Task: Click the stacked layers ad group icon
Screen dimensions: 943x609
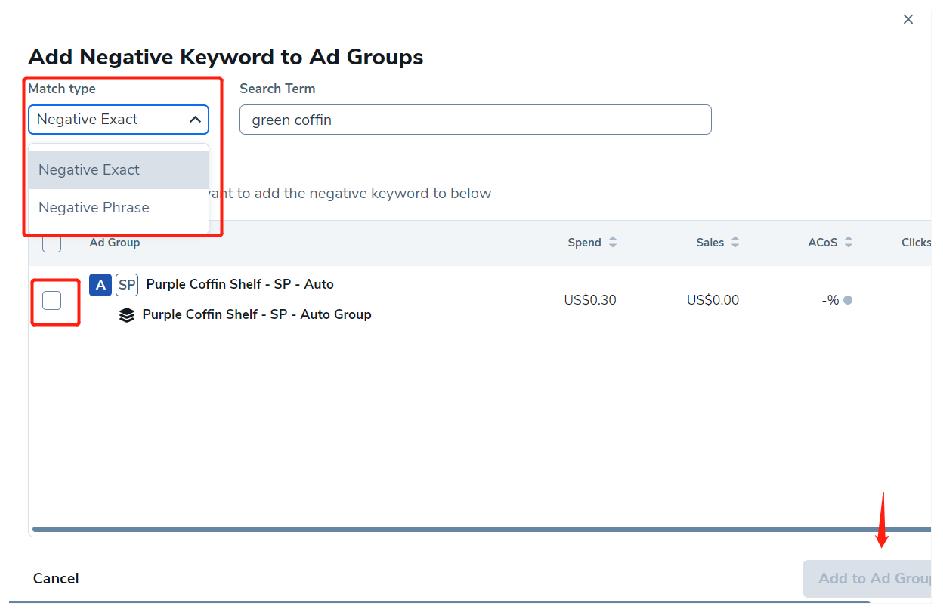Action: click(127, 315)
